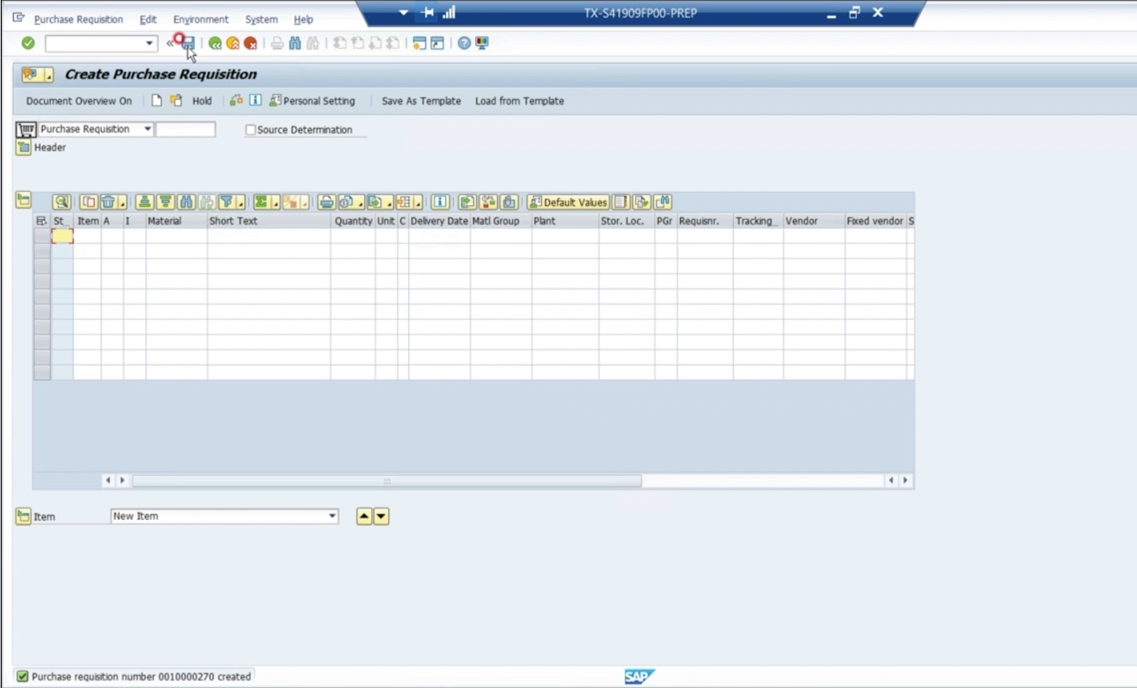The width and height of the screenshot is (1137, 688).
Task: Click Document Overview On button
Action: (79, 101)
